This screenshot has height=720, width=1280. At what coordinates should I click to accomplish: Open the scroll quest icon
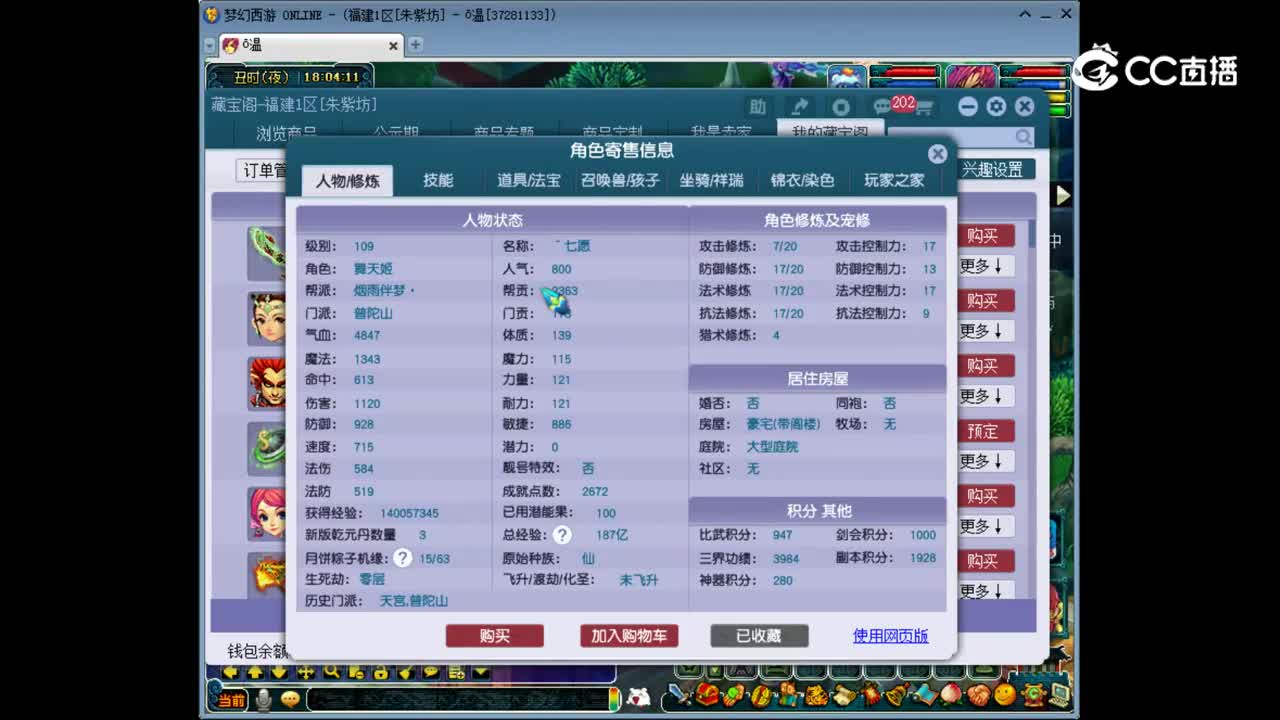pos(845,695)
